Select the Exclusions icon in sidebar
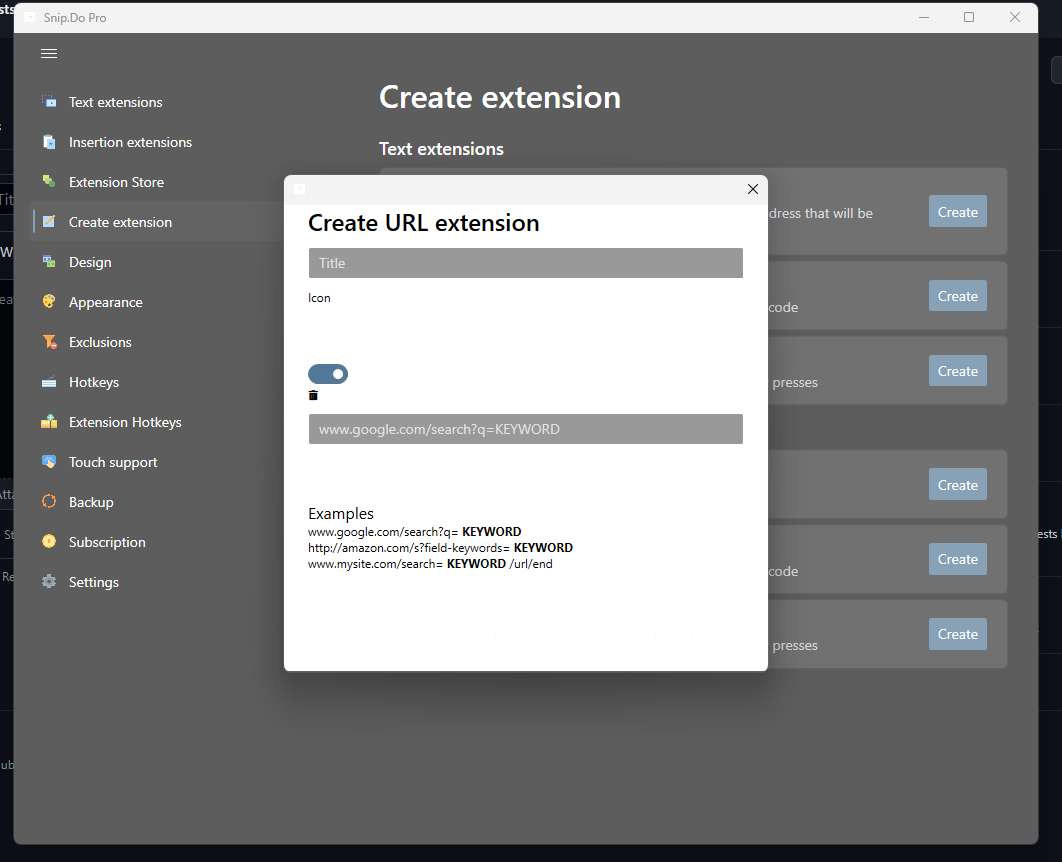The height and width of the screenshot is (862, 1062). [x=48, y=341]
